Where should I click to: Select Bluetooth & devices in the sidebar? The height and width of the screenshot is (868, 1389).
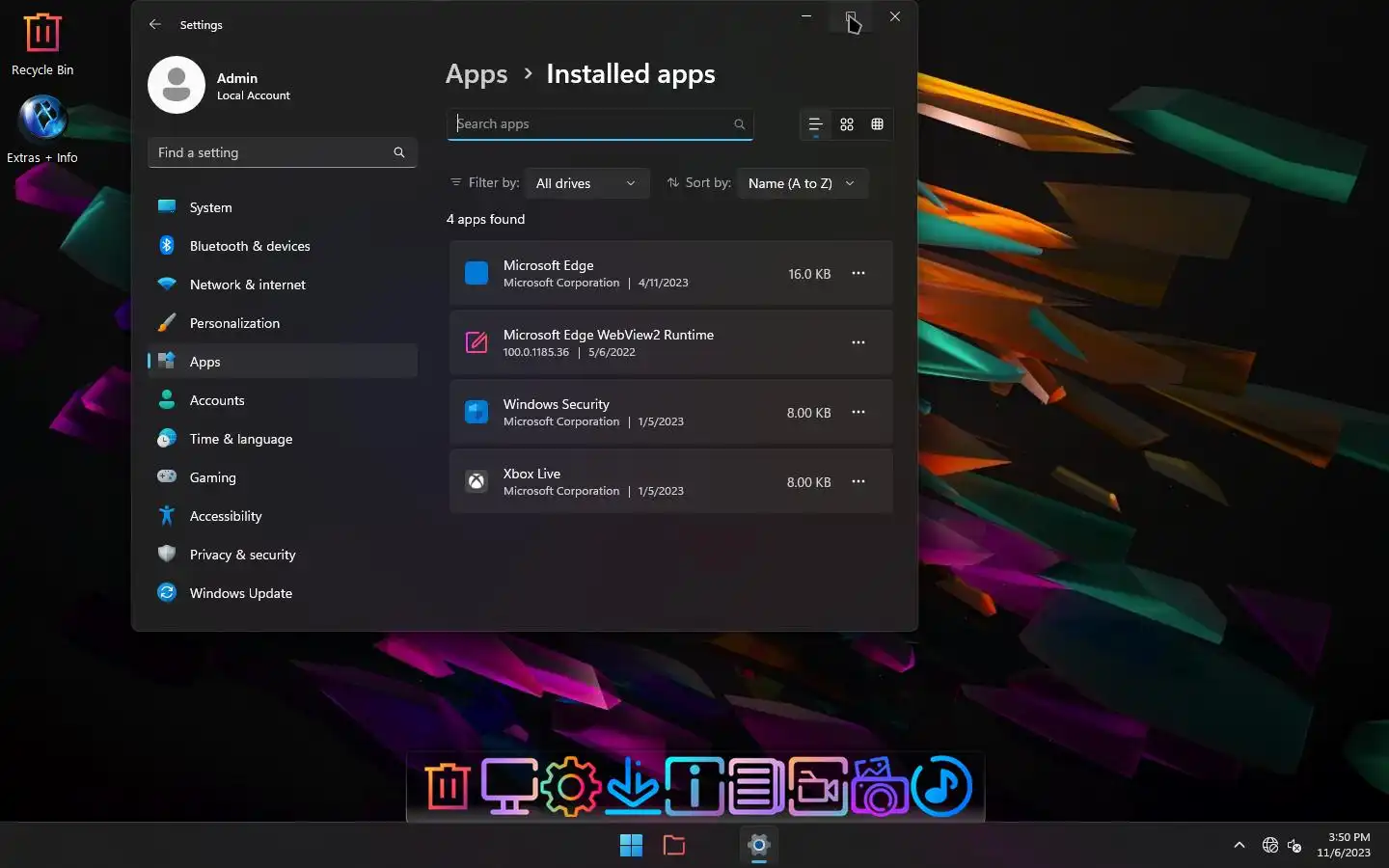283,246
